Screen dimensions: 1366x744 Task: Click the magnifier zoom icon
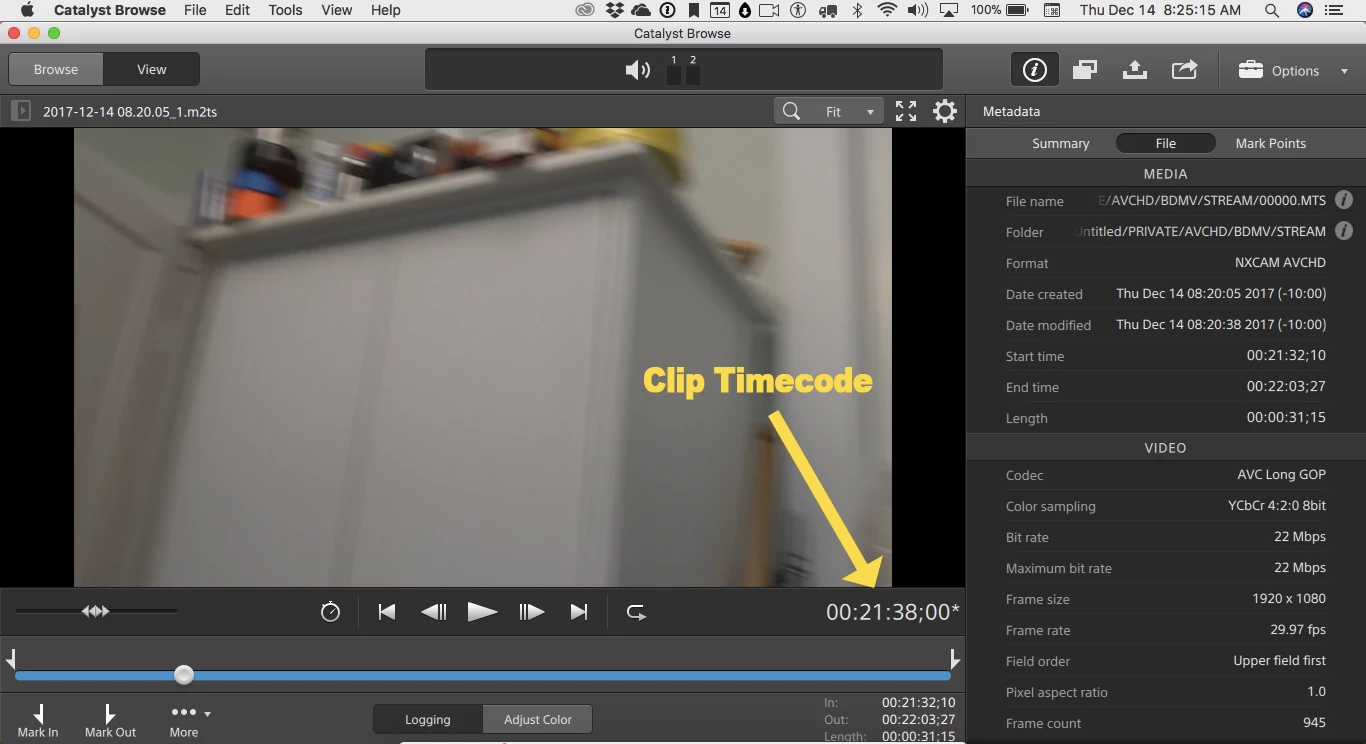click(x=791, y=111)
